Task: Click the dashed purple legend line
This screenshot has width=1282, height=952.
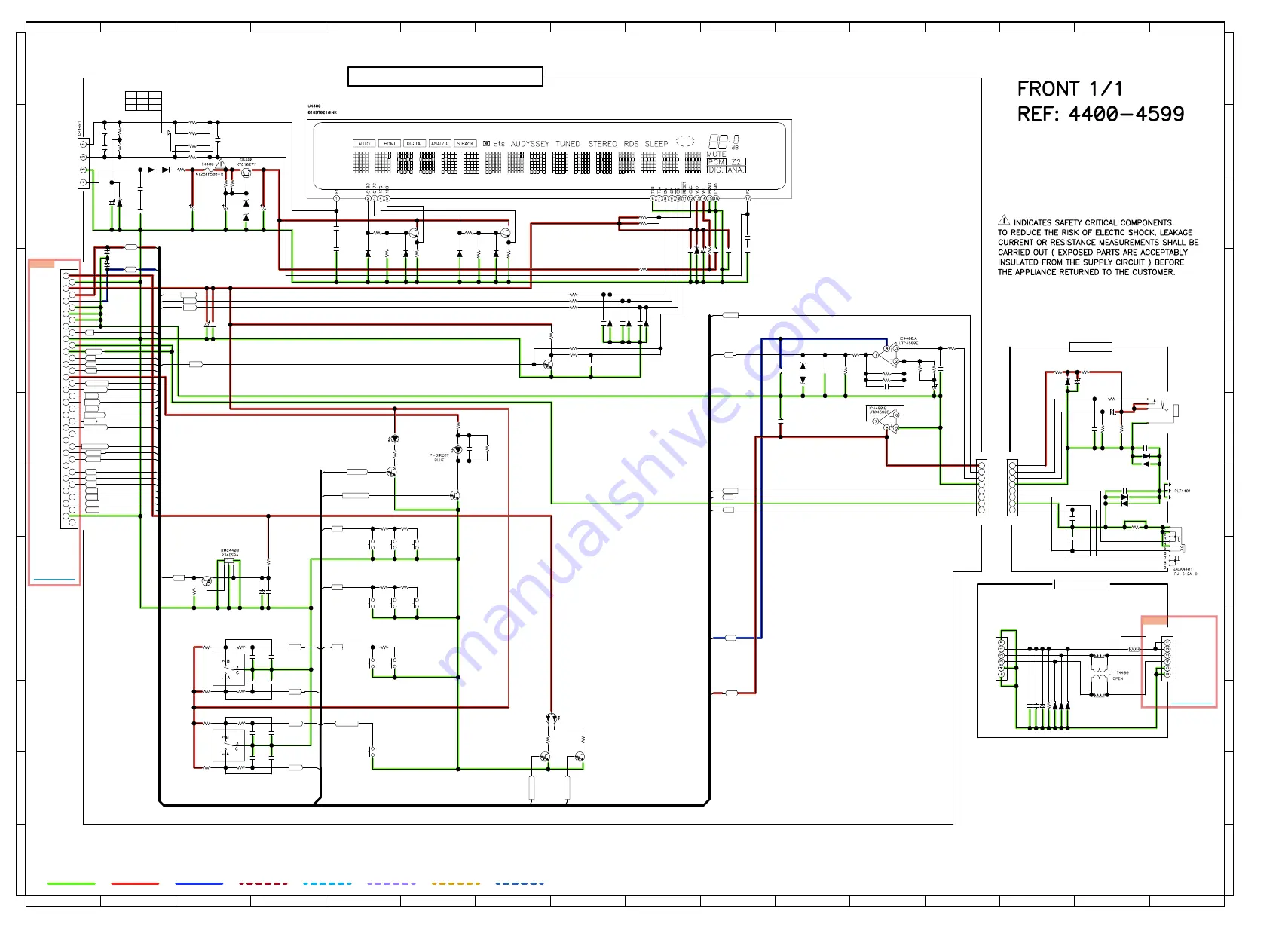Action: tap(391, 883)
